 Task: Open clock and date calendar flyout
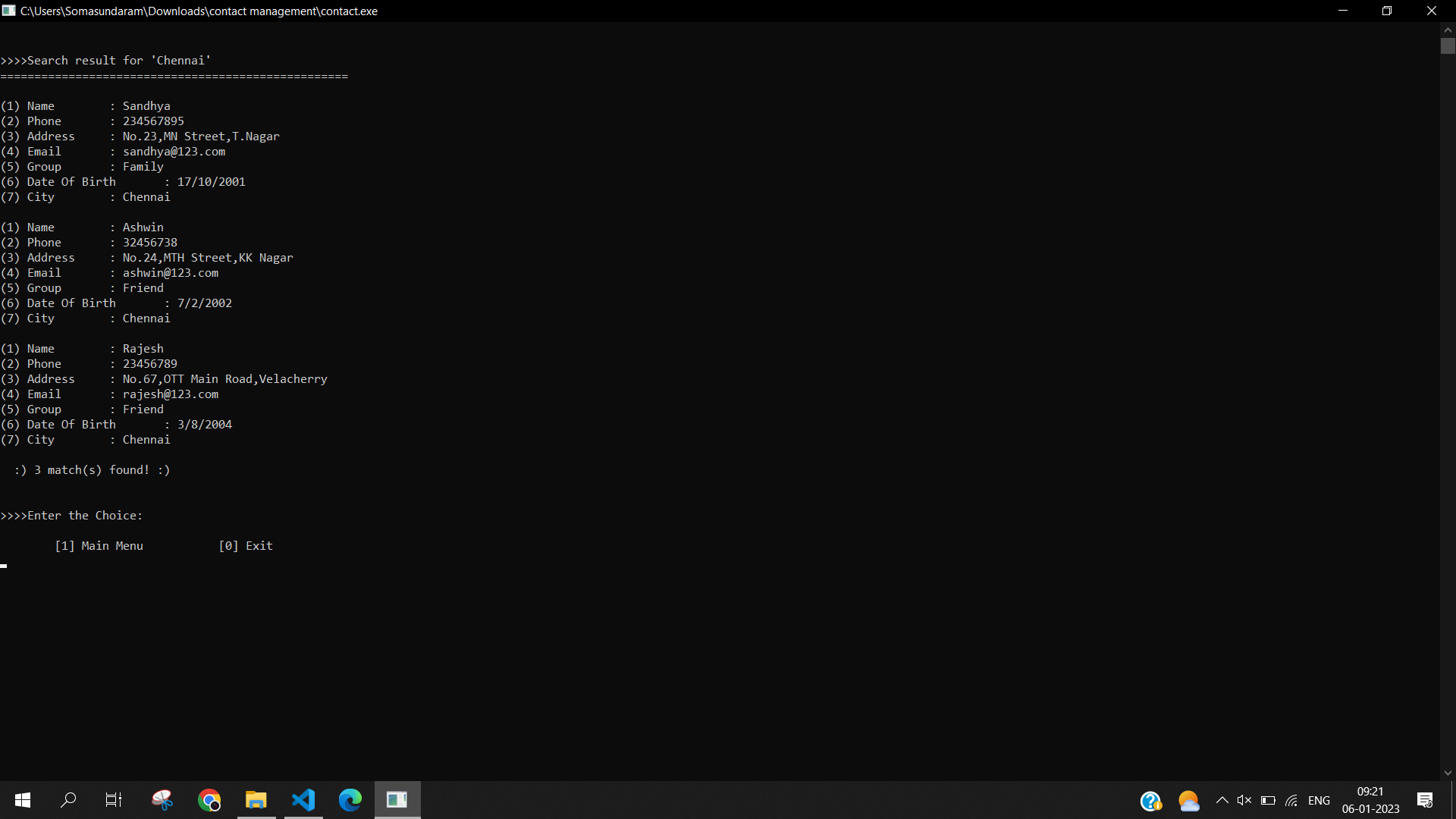pos(1370,800)
